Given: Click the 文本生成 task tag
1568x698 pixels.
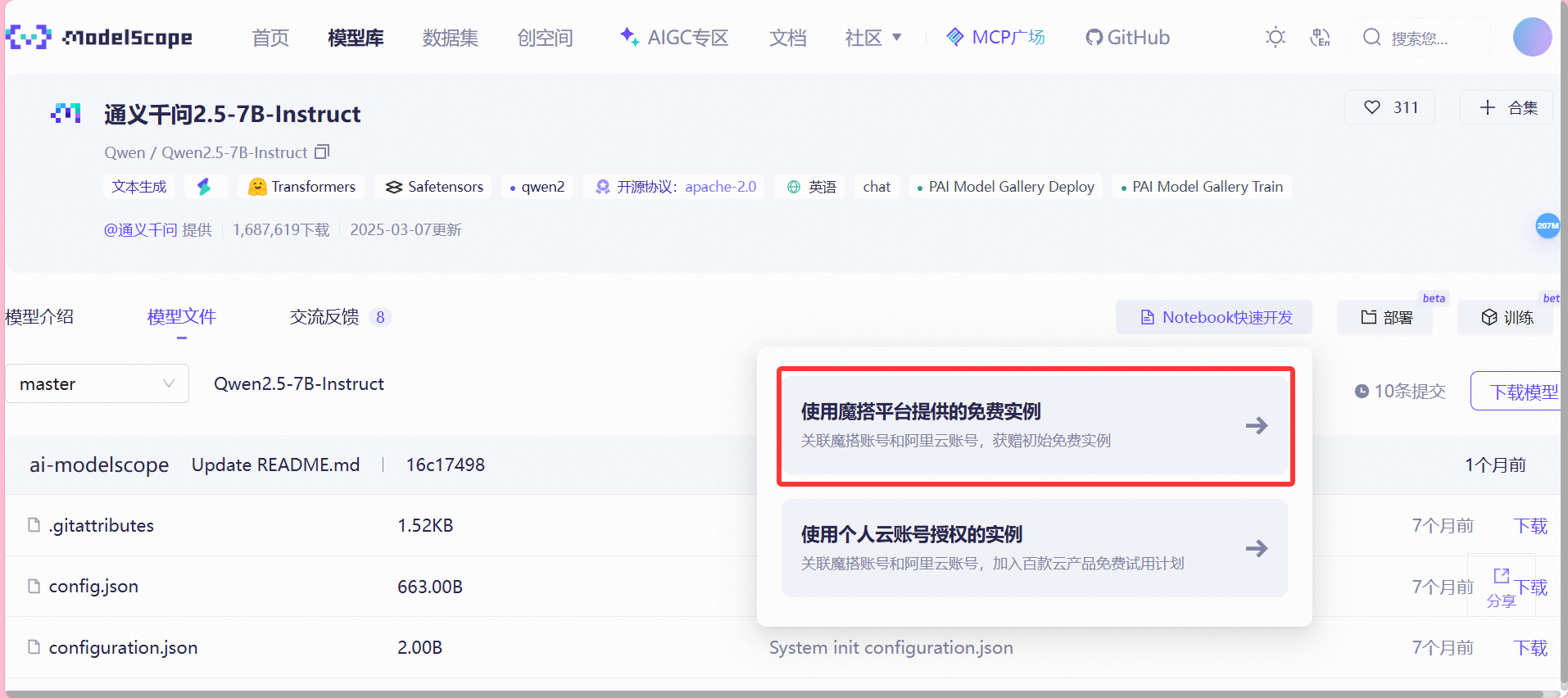Looking at the screenshot, I should tap(139, 187).
